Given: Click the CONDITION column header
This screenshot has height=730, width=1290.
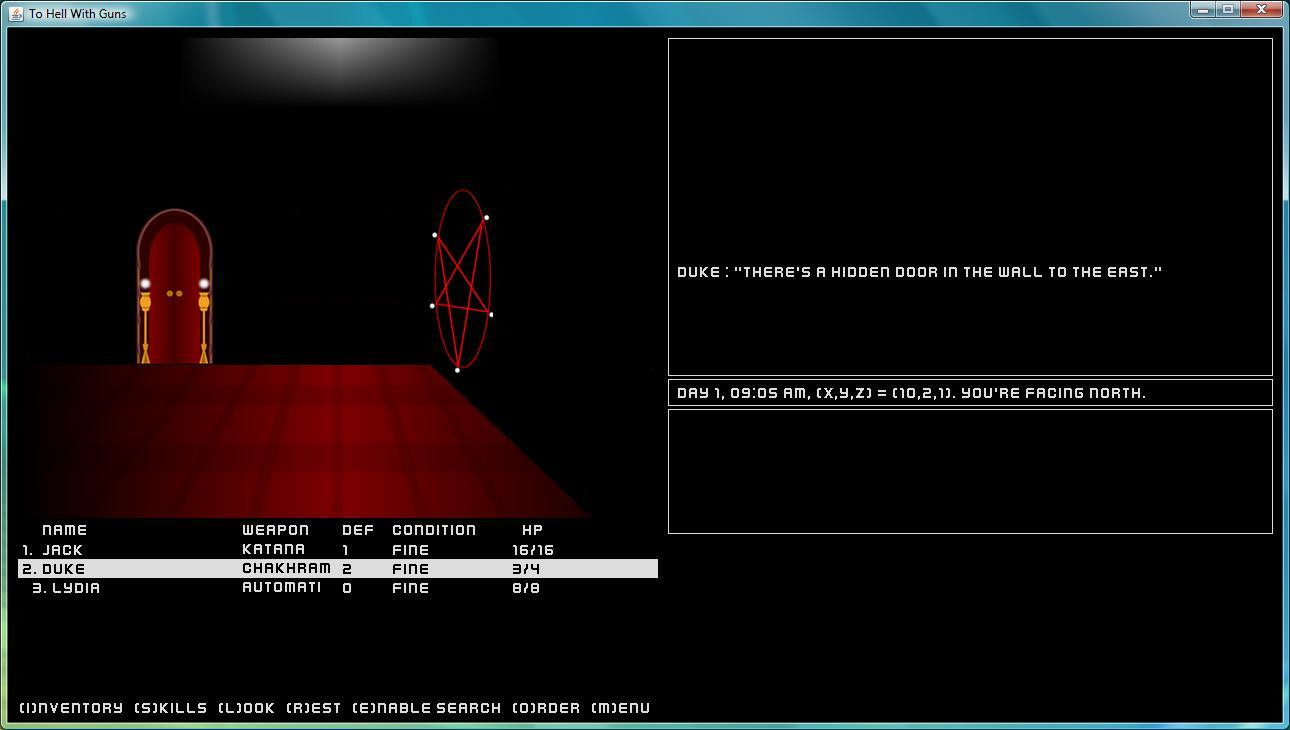Looking at the screenshot, I should (434, 530).
